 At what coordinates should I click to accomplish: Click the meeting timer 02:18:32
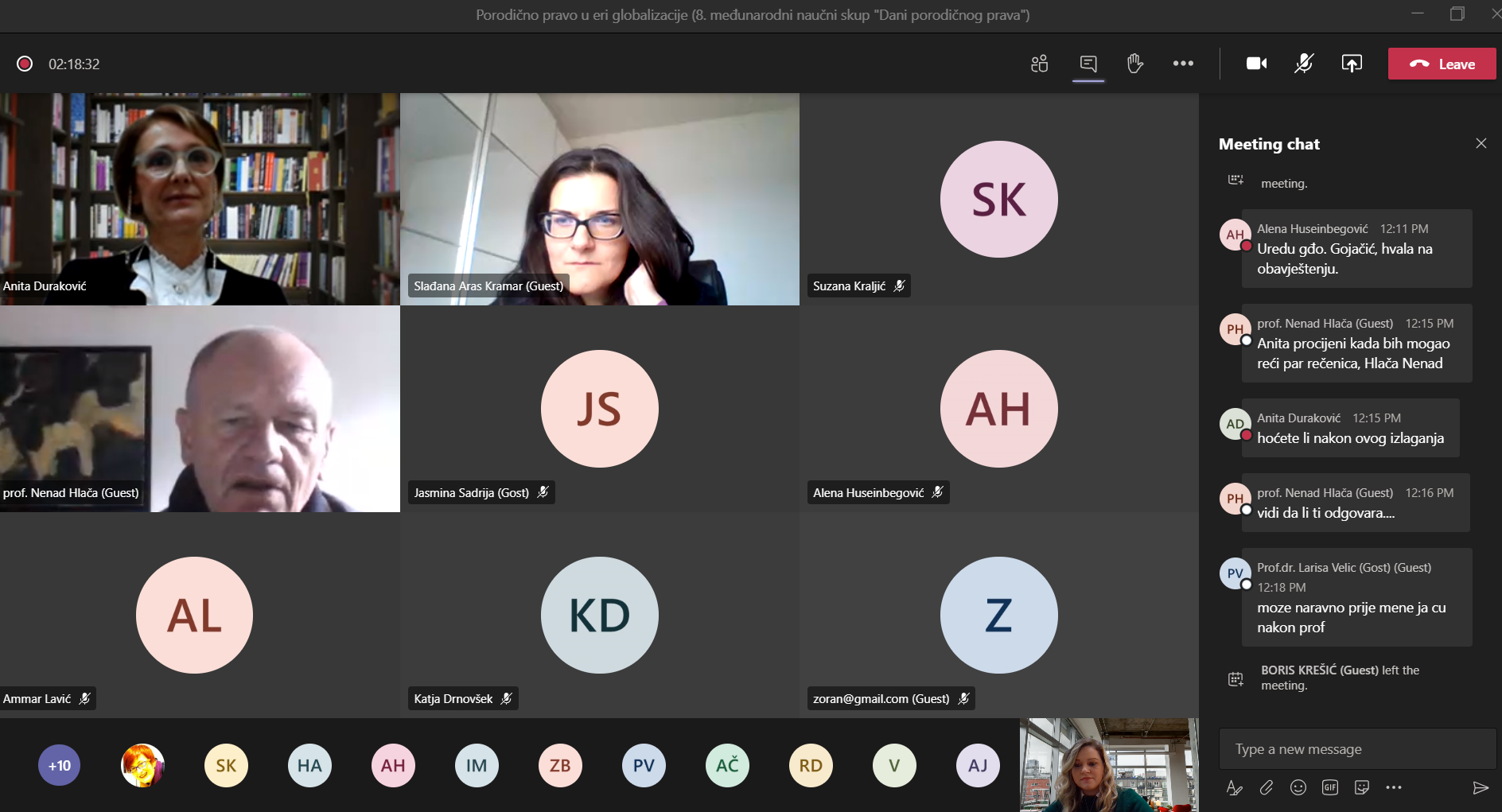pos(74,64)
